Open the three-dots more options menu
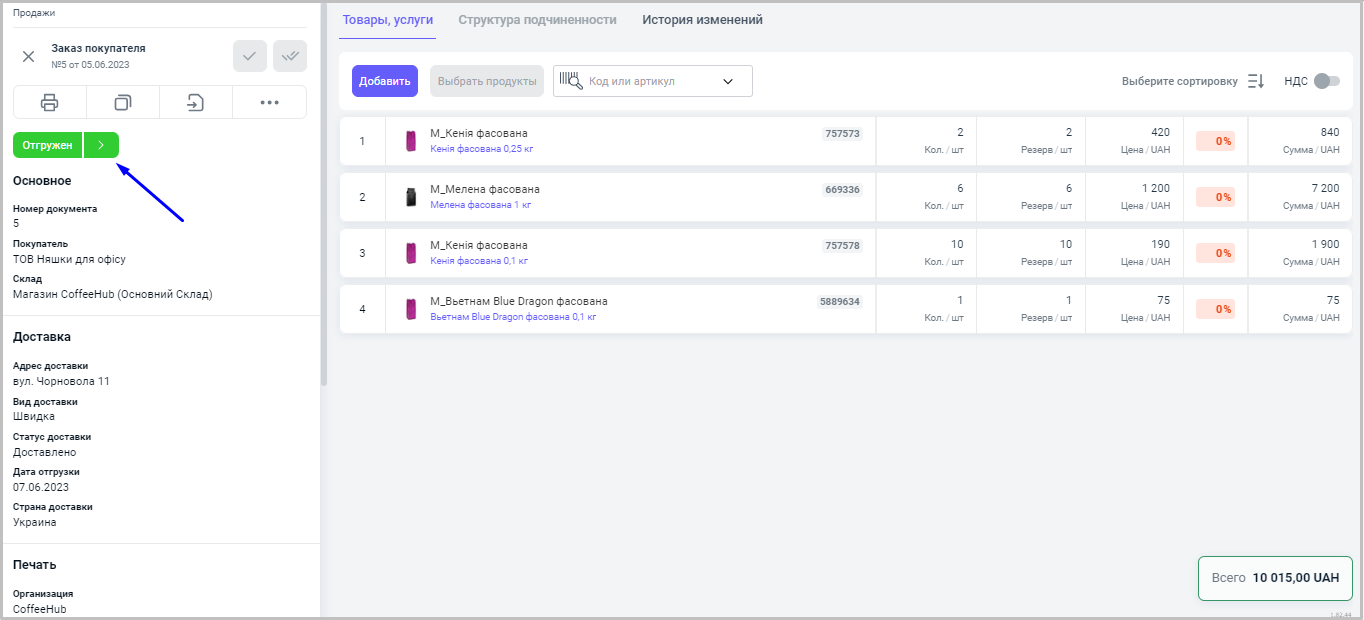 click(x=269, y=102)
